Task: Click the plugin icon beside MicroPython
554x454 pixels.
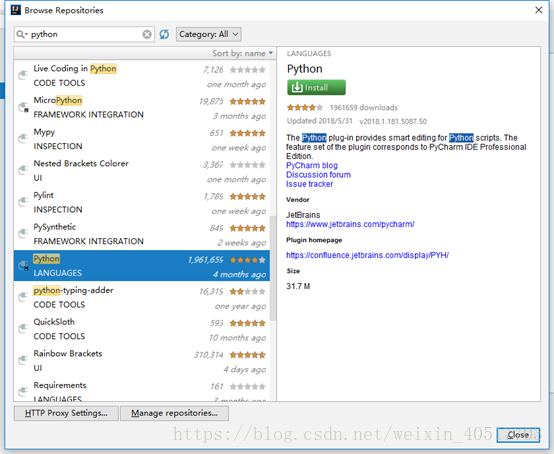Action: 23,107
